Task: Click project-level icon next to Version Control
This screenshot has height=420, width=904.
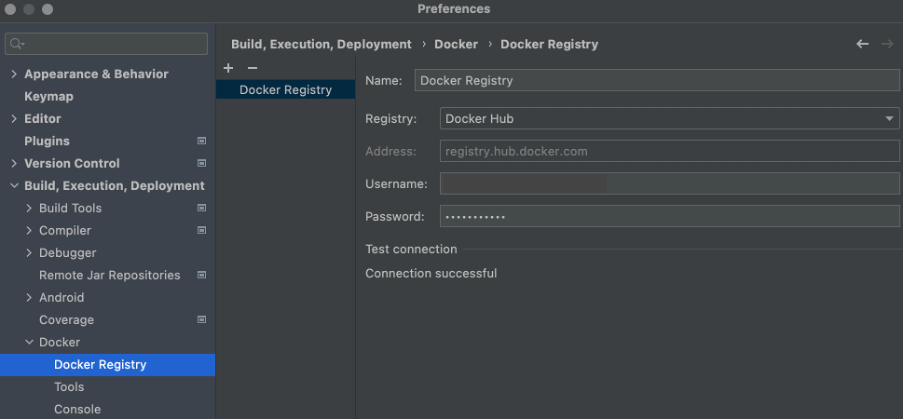Action: pos(201,163)
